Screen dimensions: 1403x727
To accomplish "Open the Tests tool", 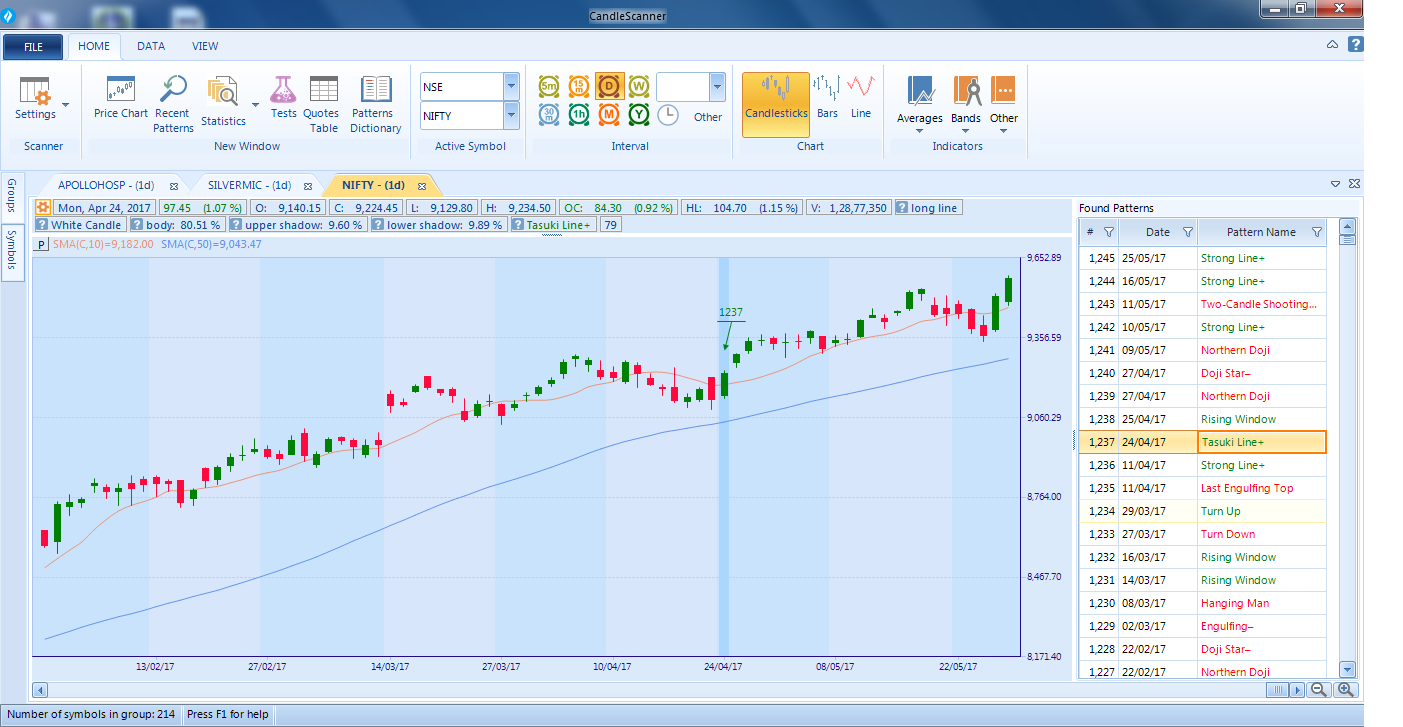I will pyautogui.click(x=283, y=96).
